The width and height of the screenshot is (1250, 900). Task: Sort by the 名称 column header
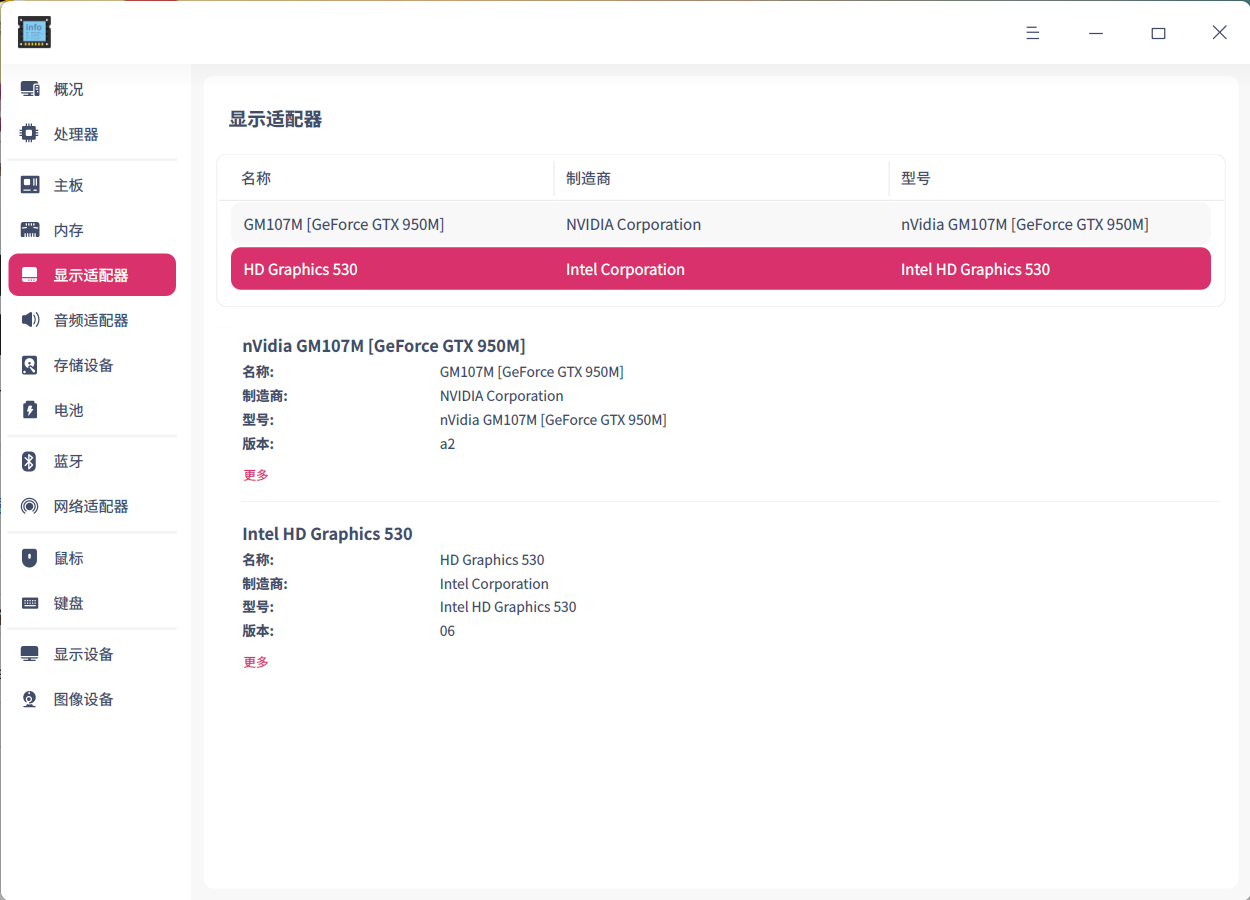pos(256,178)
